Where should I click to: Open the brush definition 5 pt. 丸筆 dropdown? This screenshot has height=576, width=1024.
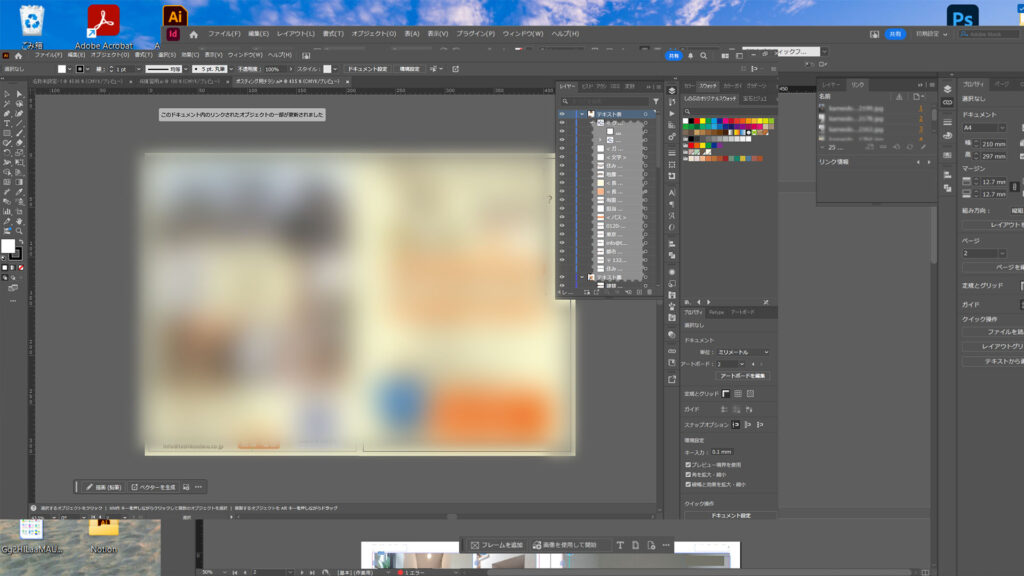click(x=231, y=69)
